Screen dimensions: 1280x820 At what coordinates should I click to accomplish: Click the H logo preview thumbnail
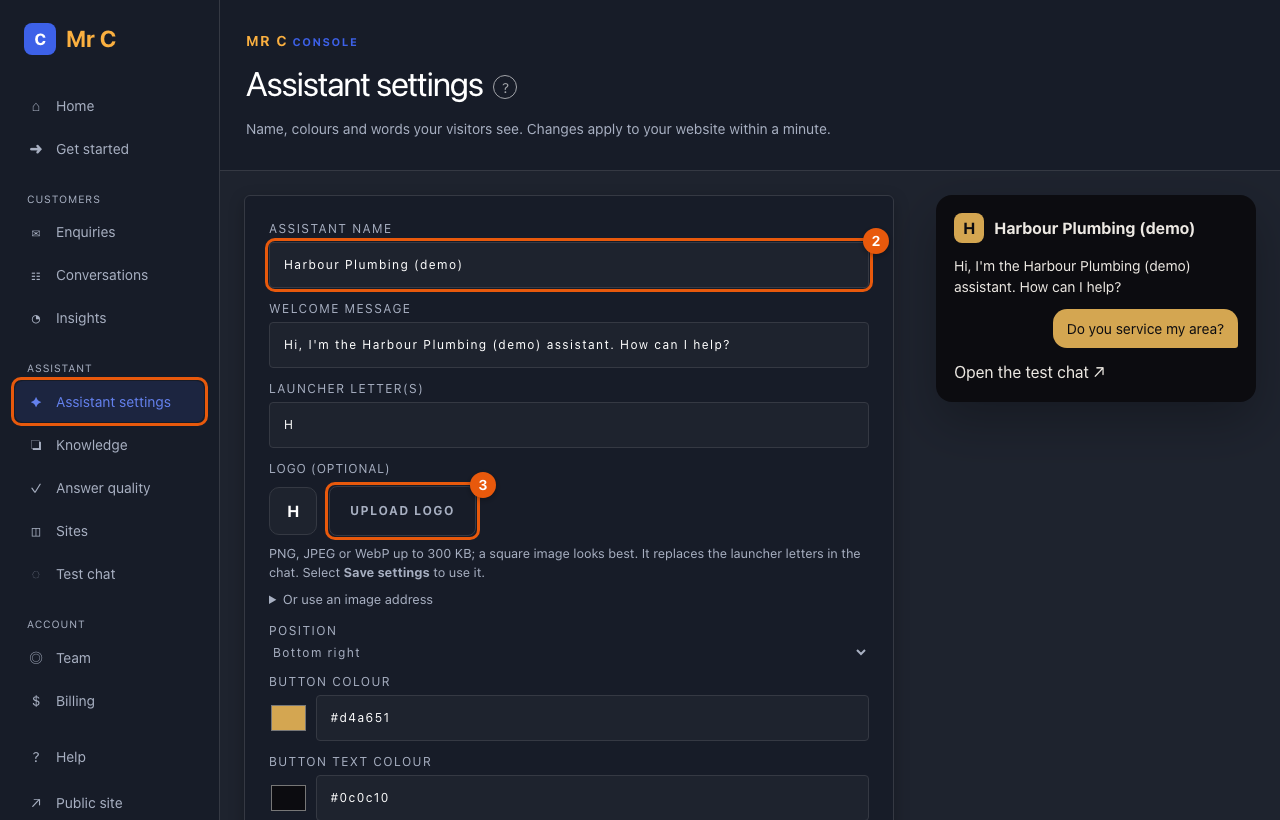[293, 511]
